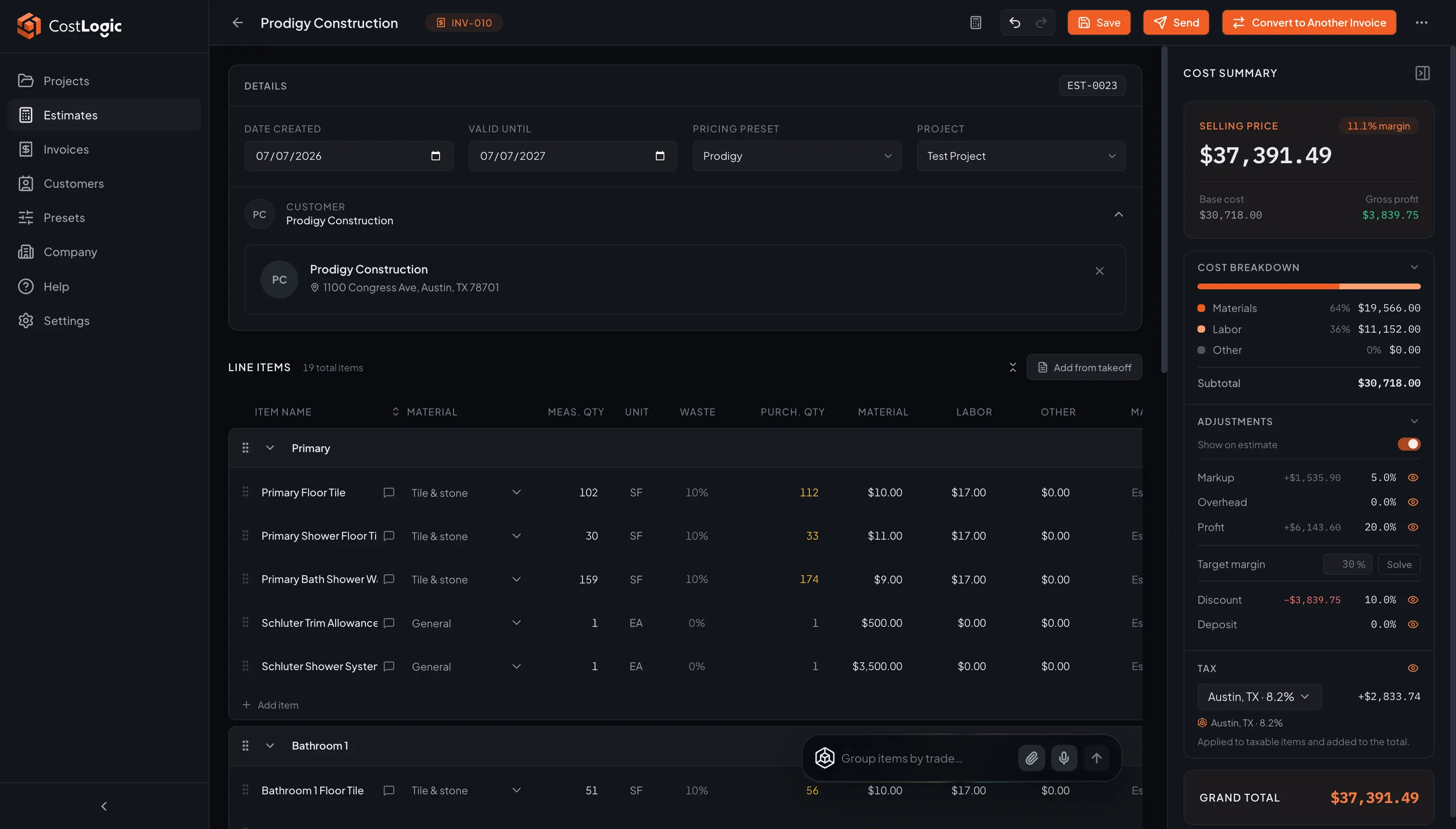Attach a file in the AI prompt bar
Viewport: 1456px width, 829px height.
1031,758
